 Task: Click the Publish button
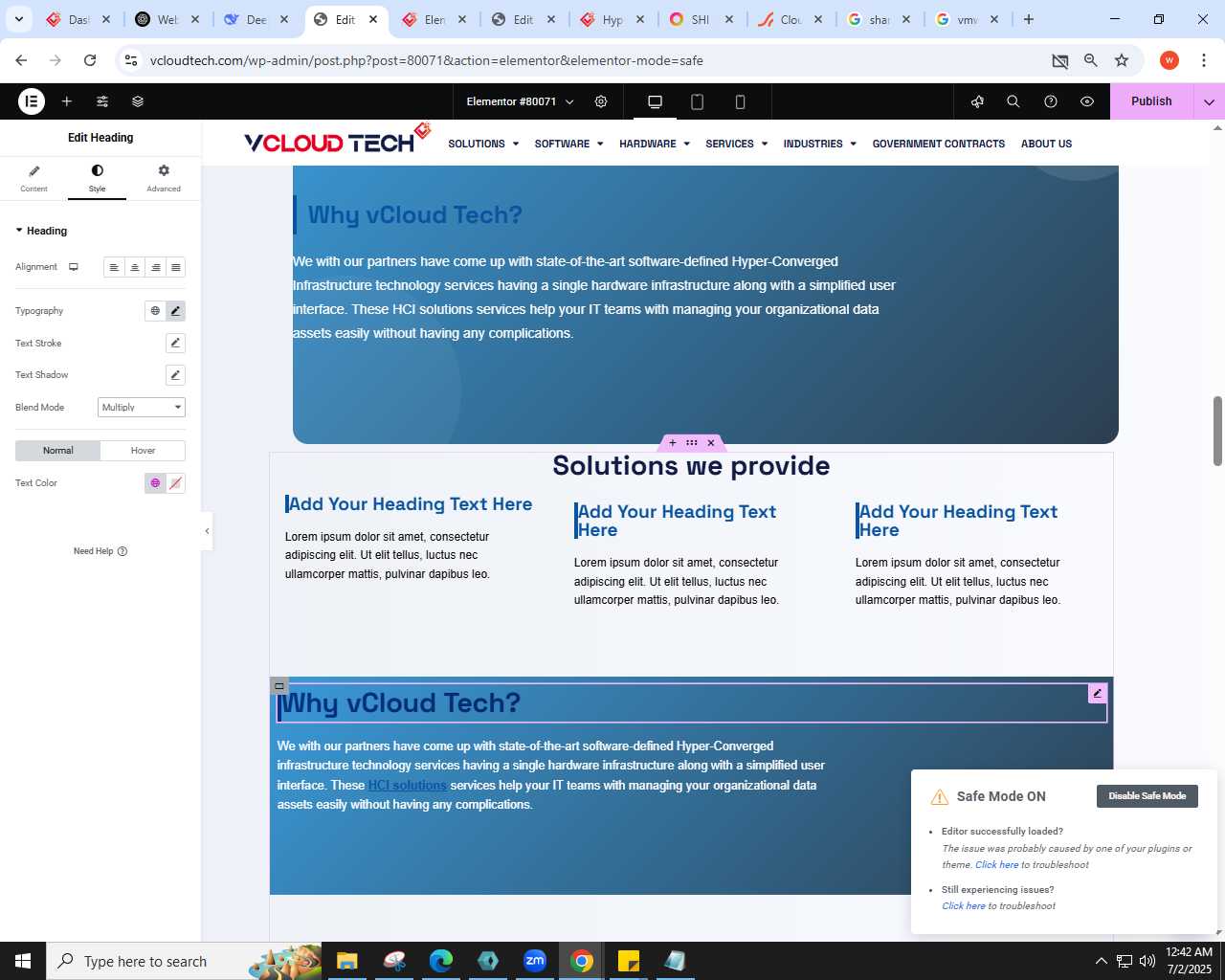coord(1151,101)
